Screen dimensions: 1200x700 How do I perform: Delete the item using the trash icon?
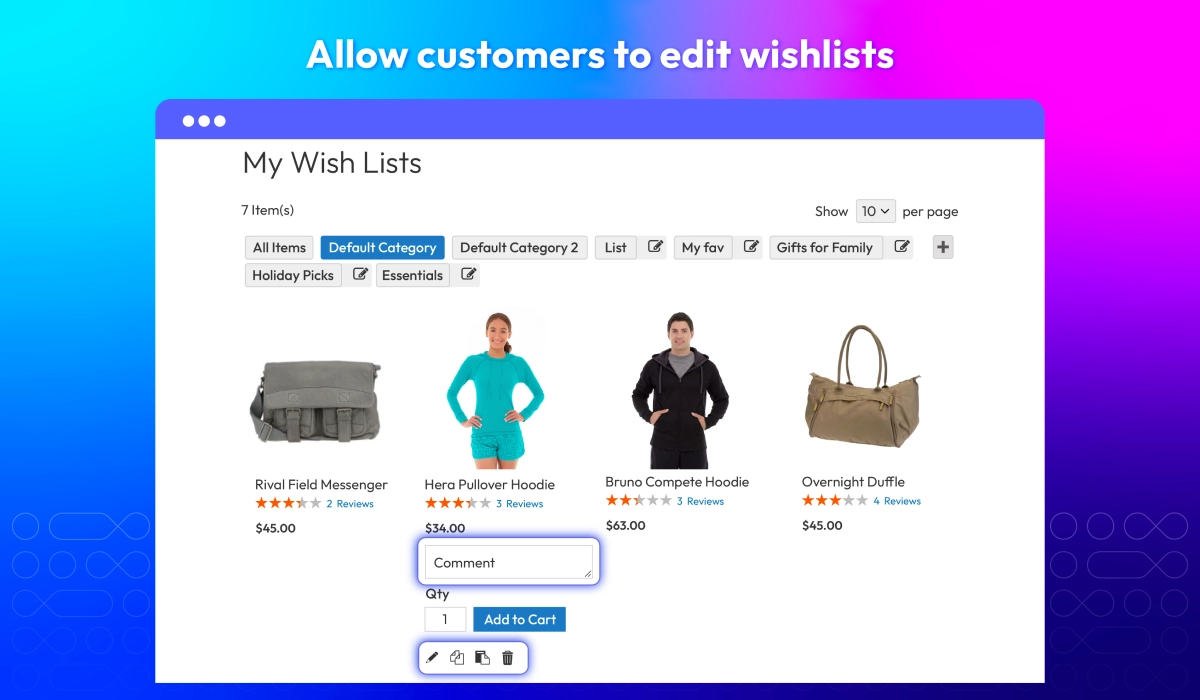[507, 657]
